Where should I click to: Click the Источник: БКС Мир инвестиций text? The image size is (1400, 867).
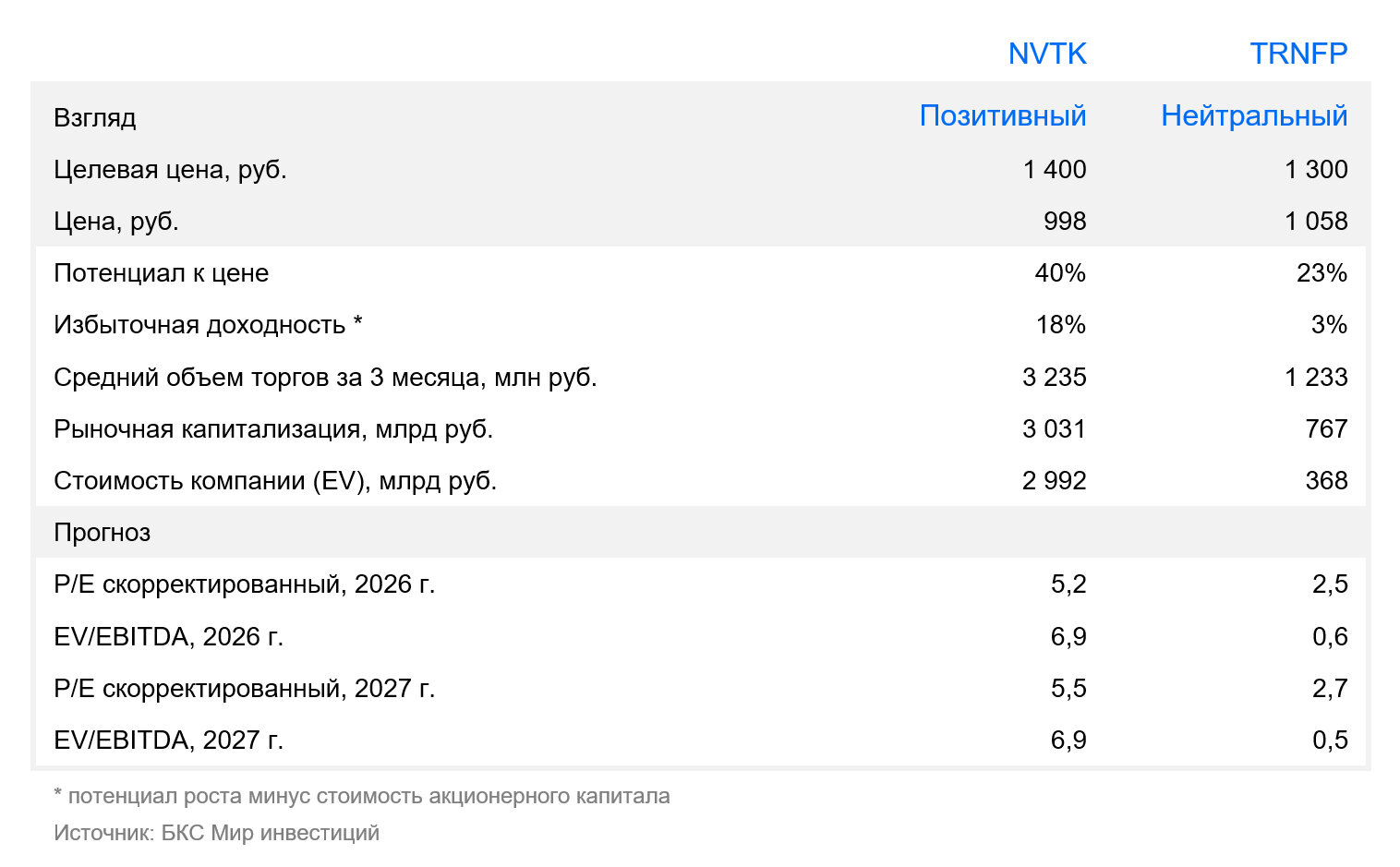(x=216, y=833)
